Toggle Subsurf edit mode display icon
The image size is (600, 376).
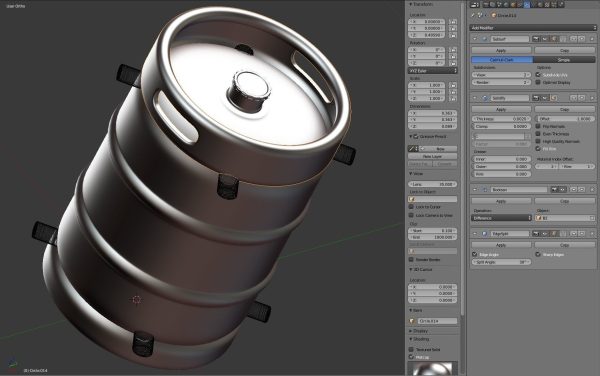554,39
